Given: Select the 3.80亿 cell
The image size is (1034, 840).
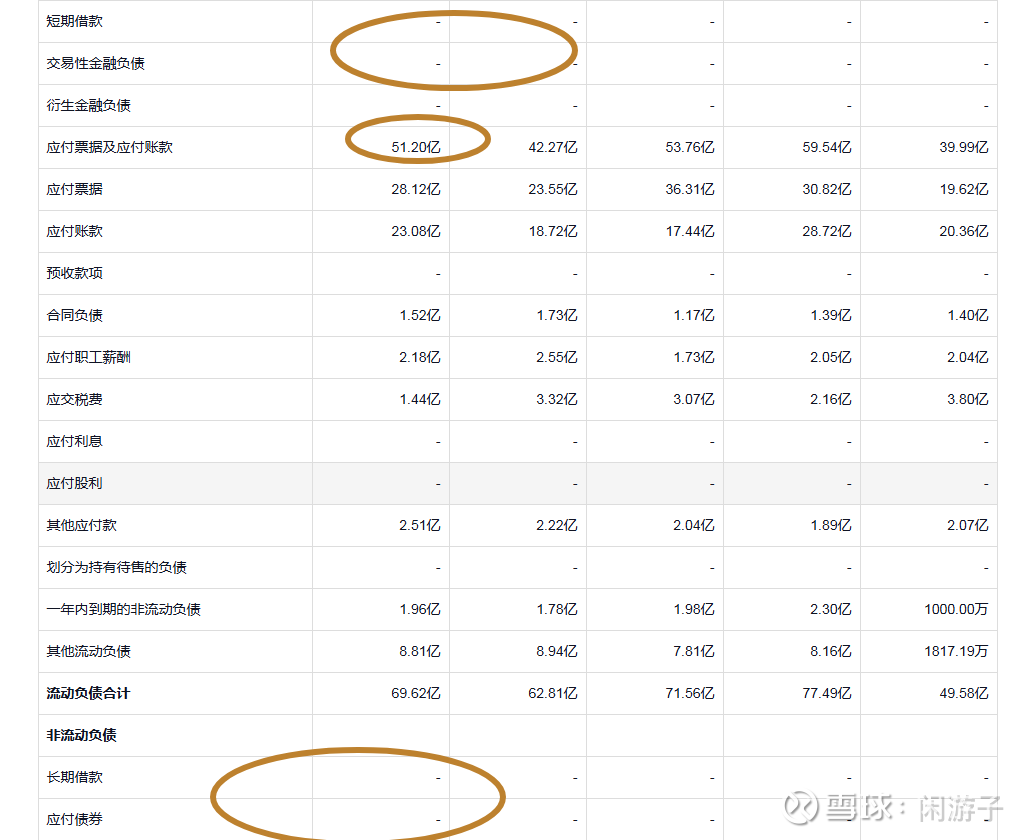Looking at the screenshot, I should 969,400.
